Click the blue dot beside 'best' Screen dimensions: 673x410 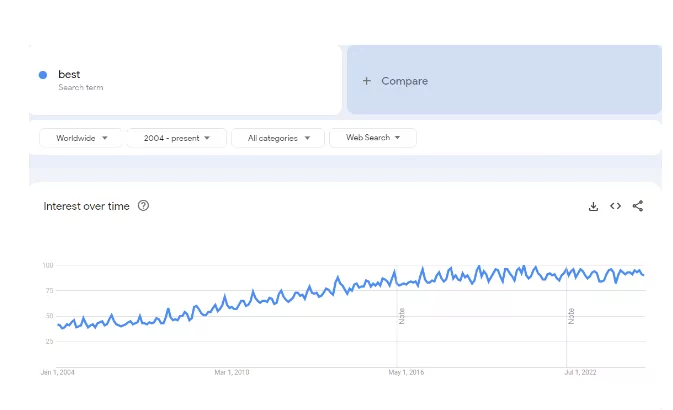click(43, 75)
